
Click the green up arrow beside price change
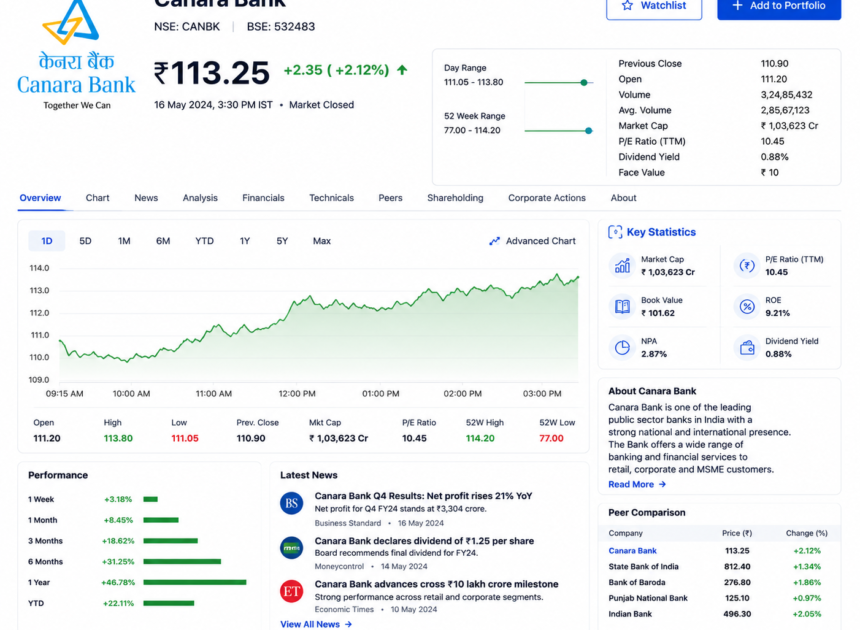(x=402, y=70)
